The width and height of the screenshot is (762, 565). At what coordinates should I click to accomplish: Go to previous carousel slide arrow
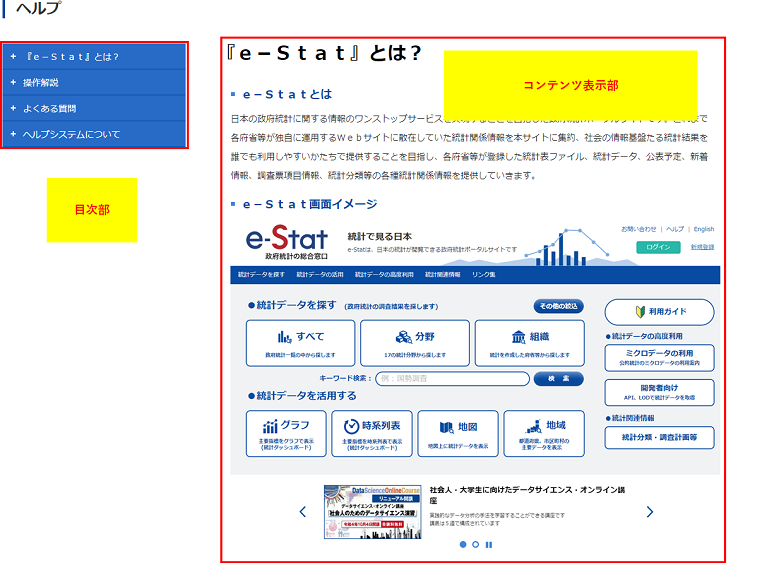[x=303, y=512]
